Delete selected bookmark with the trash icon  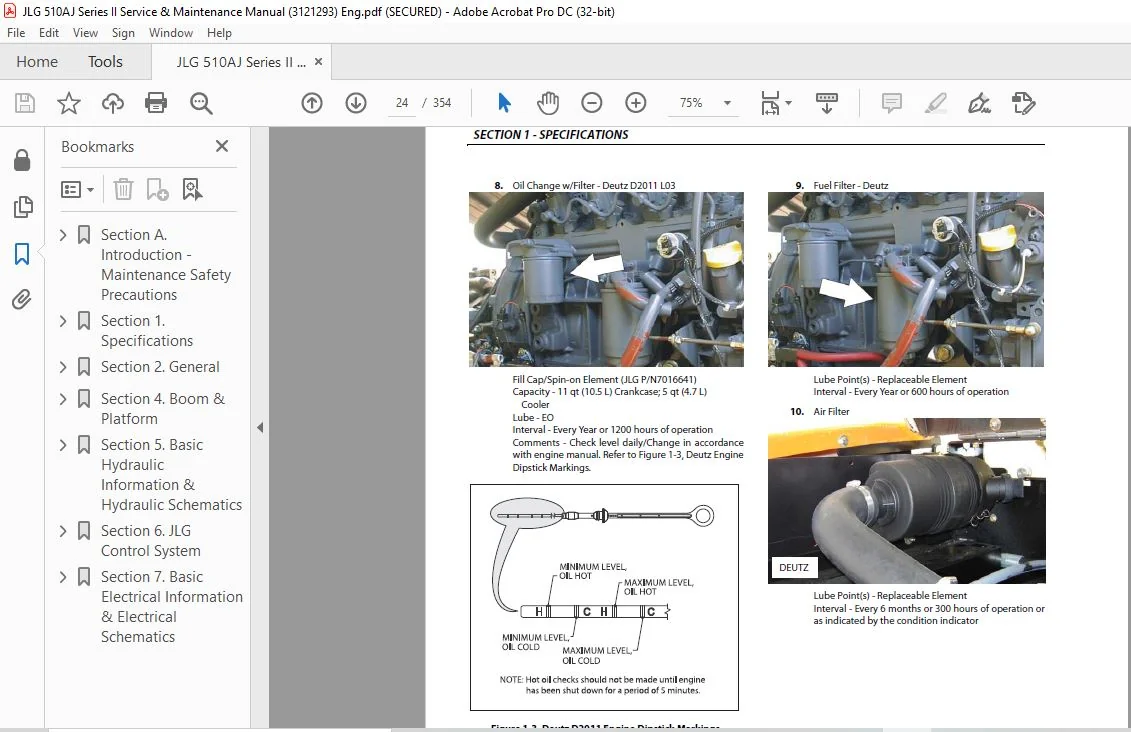pyautogui.click(x=123, y=190)
